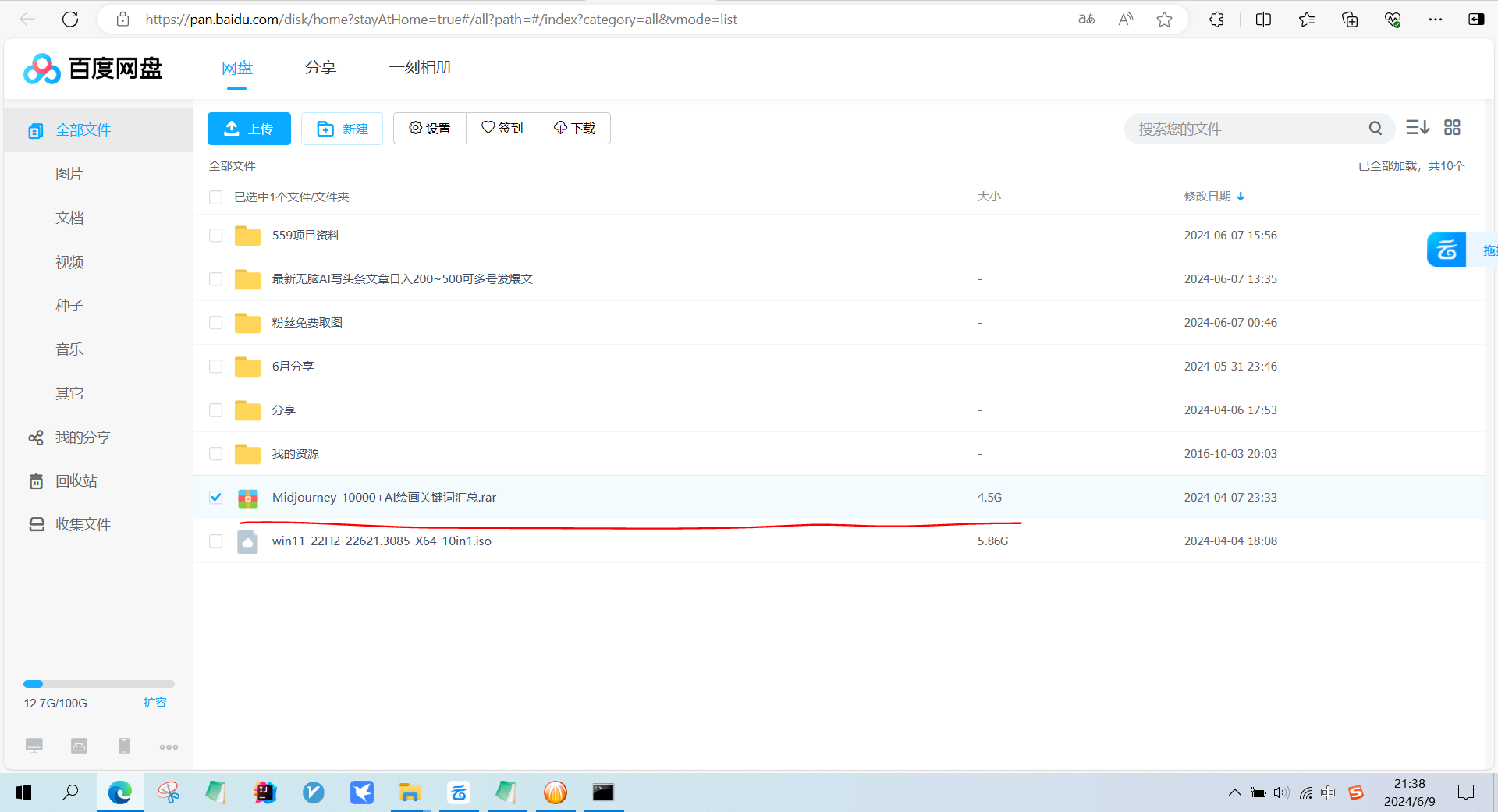Open the Recycle Bin in sidebar
1498x812 pixels.
pyautogui.click(x=76, y=481)
